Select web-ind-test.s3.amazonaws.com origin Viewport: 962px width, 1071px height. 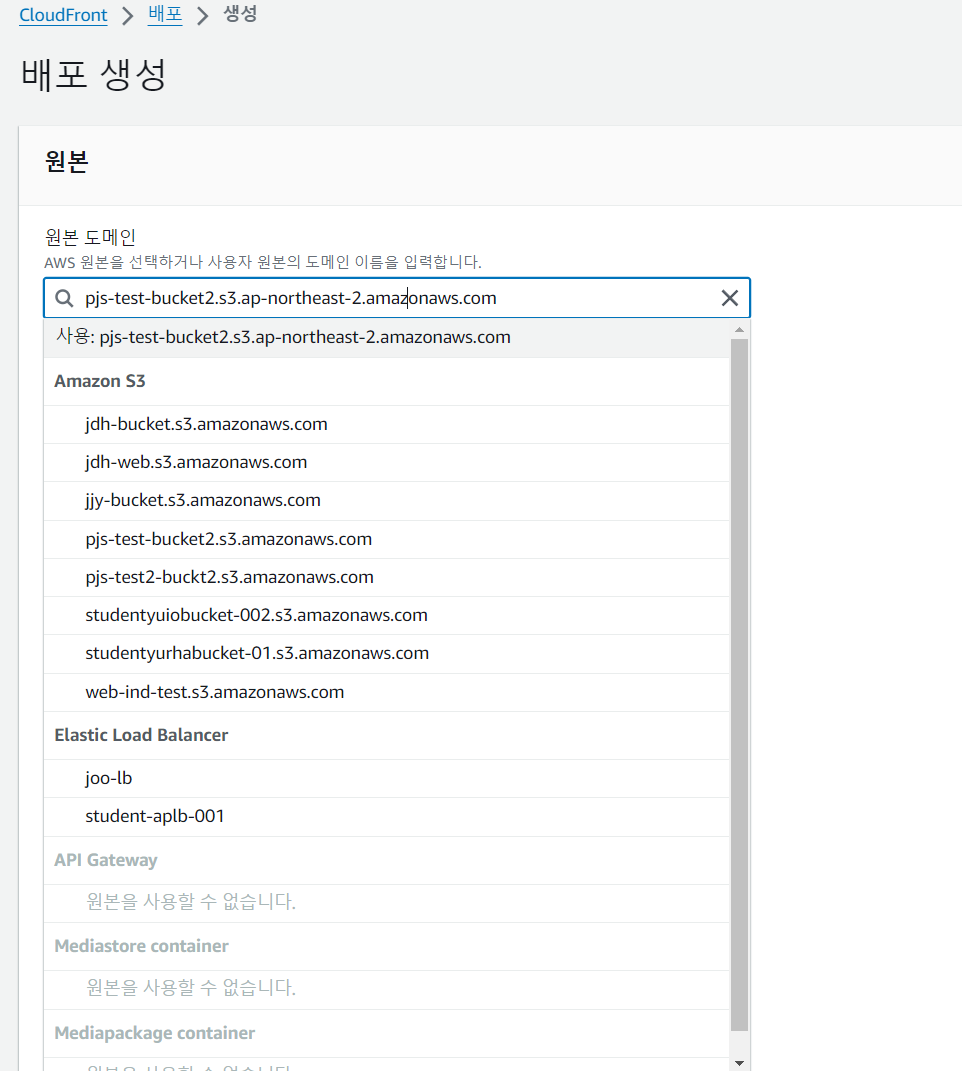tap(387, 693)
